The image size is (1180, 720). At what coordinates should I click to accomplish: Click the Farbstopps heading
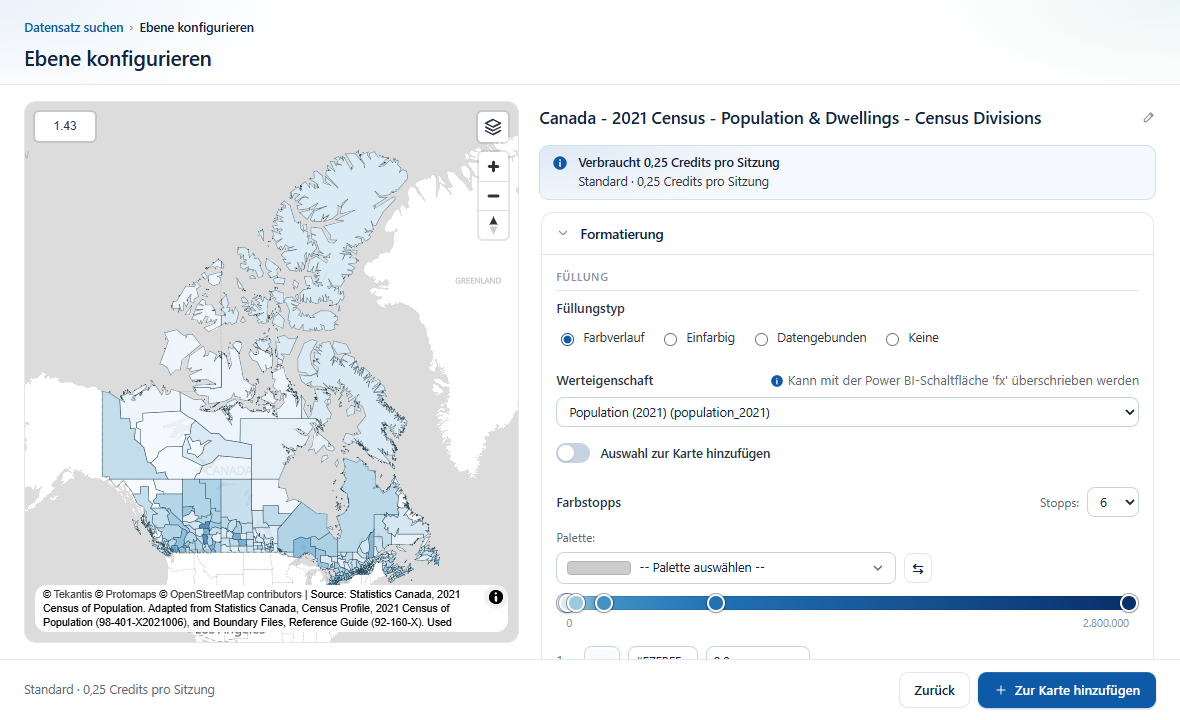[x=589, y=503]
